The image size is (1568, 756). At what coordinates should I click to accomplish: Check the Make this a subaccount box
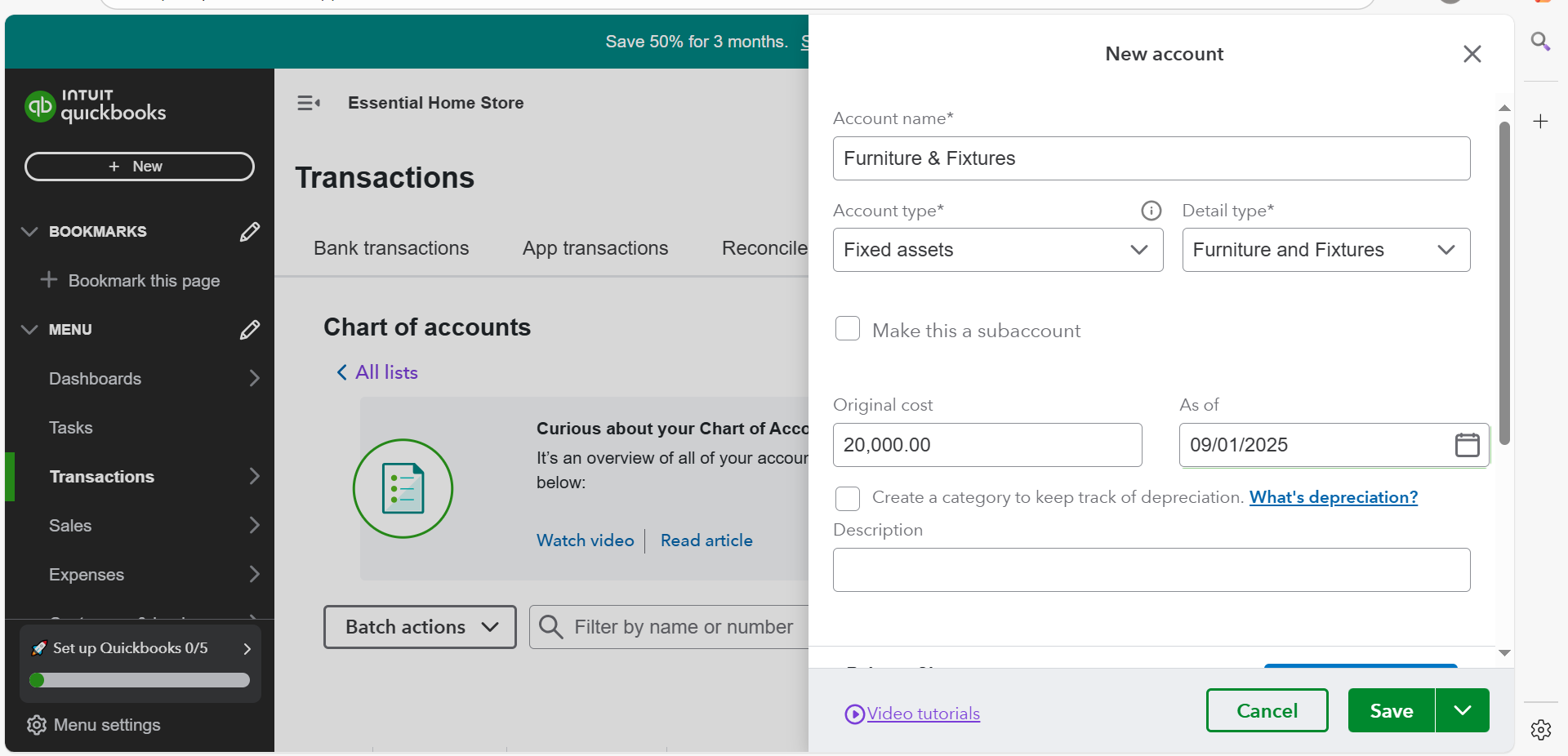[x=848, y=329]
